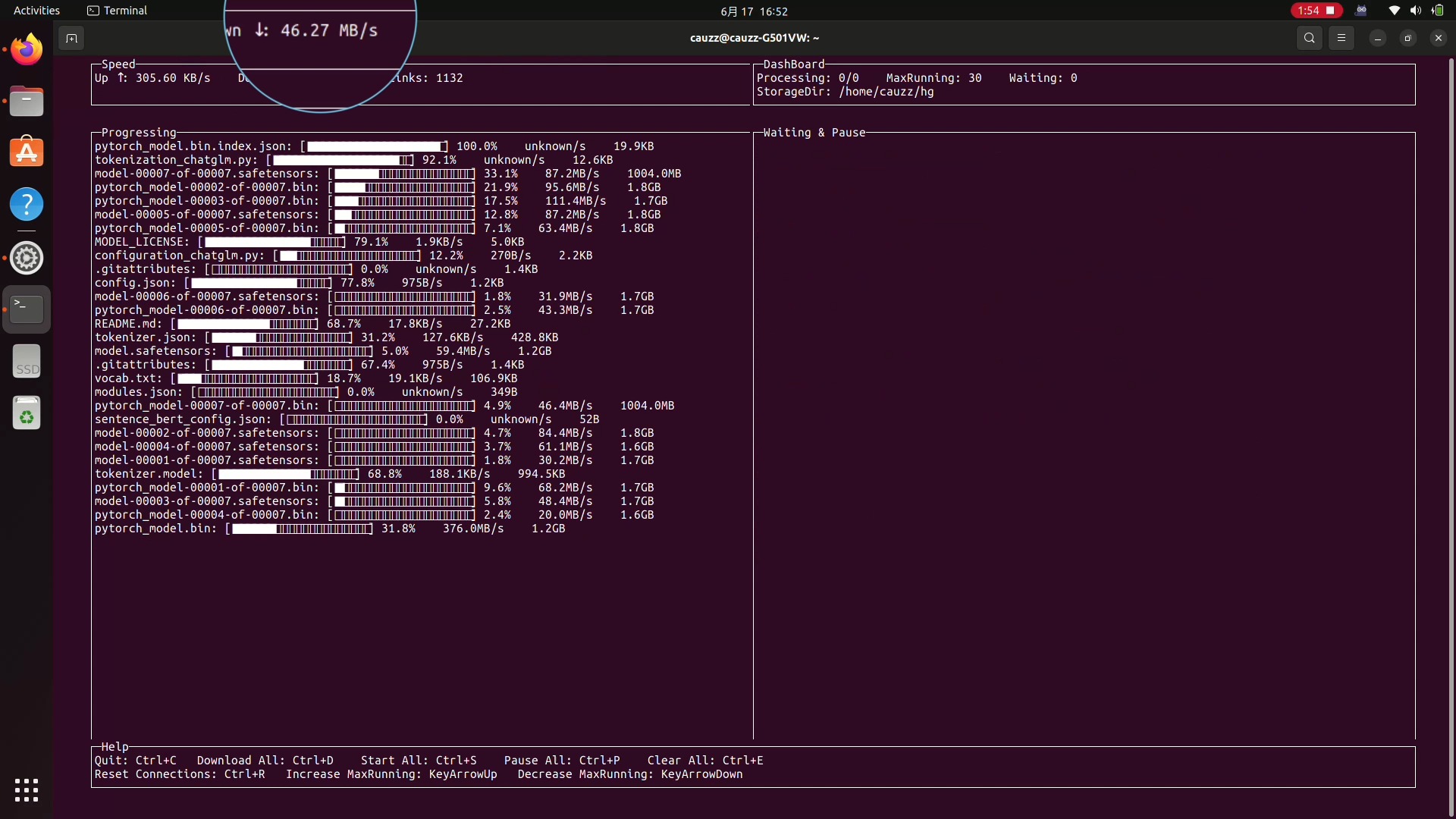Open Ubuntu Software from dock
The width and height of the screenshot is (1456, 819).
(x=27, y=152)
